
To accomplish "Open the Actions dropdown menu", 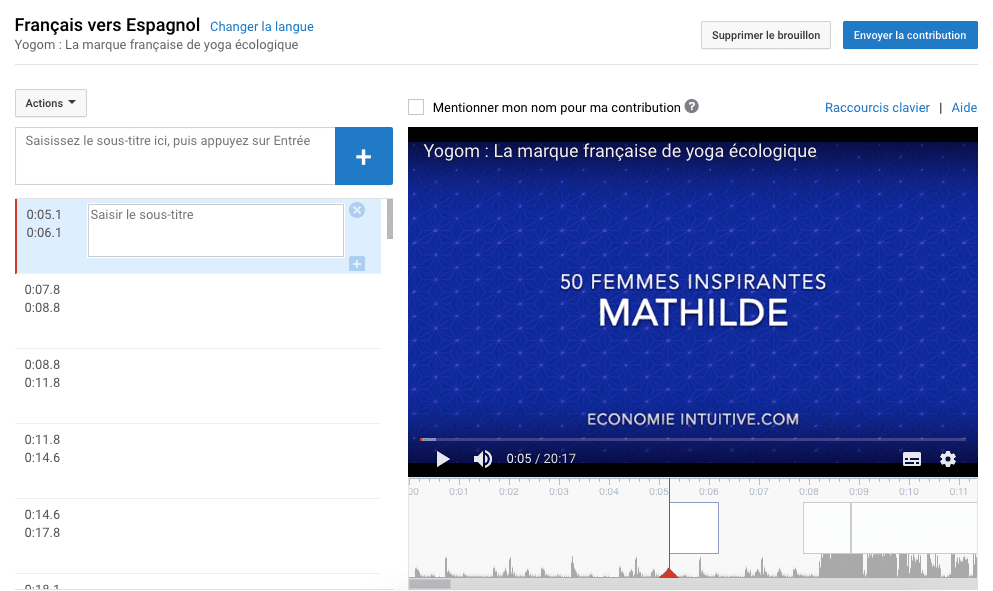I will (x=51, y=103).
